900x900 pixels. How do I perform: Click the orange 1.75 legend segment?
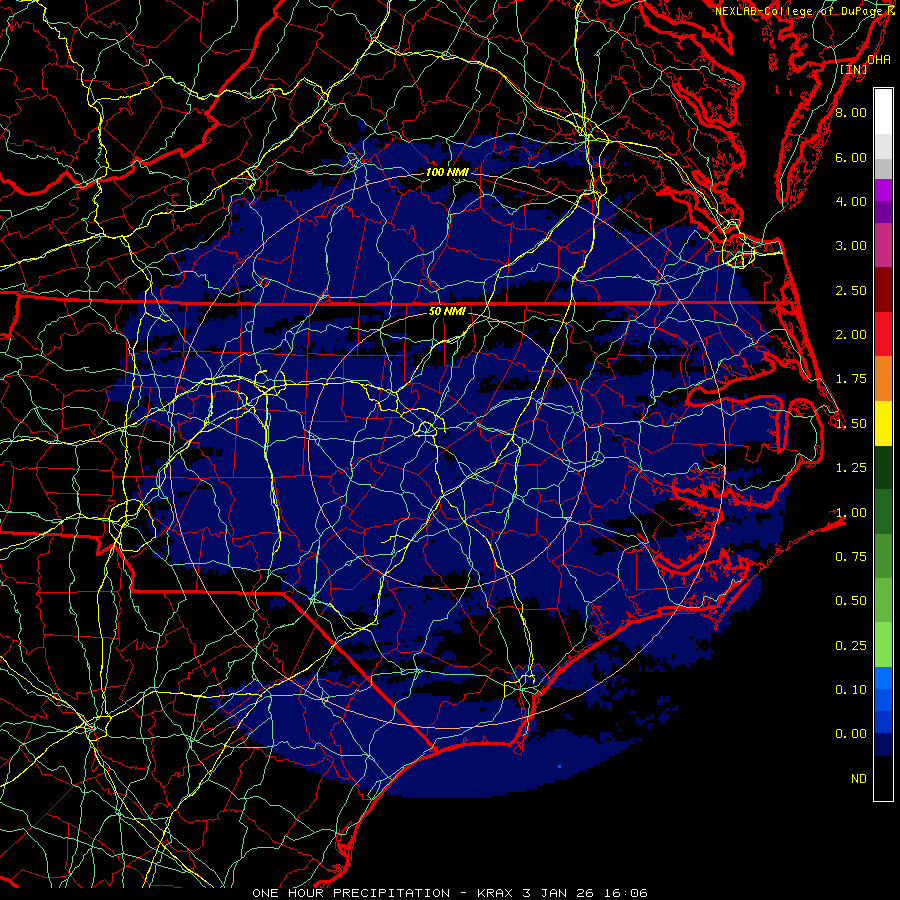coord(883,379)
